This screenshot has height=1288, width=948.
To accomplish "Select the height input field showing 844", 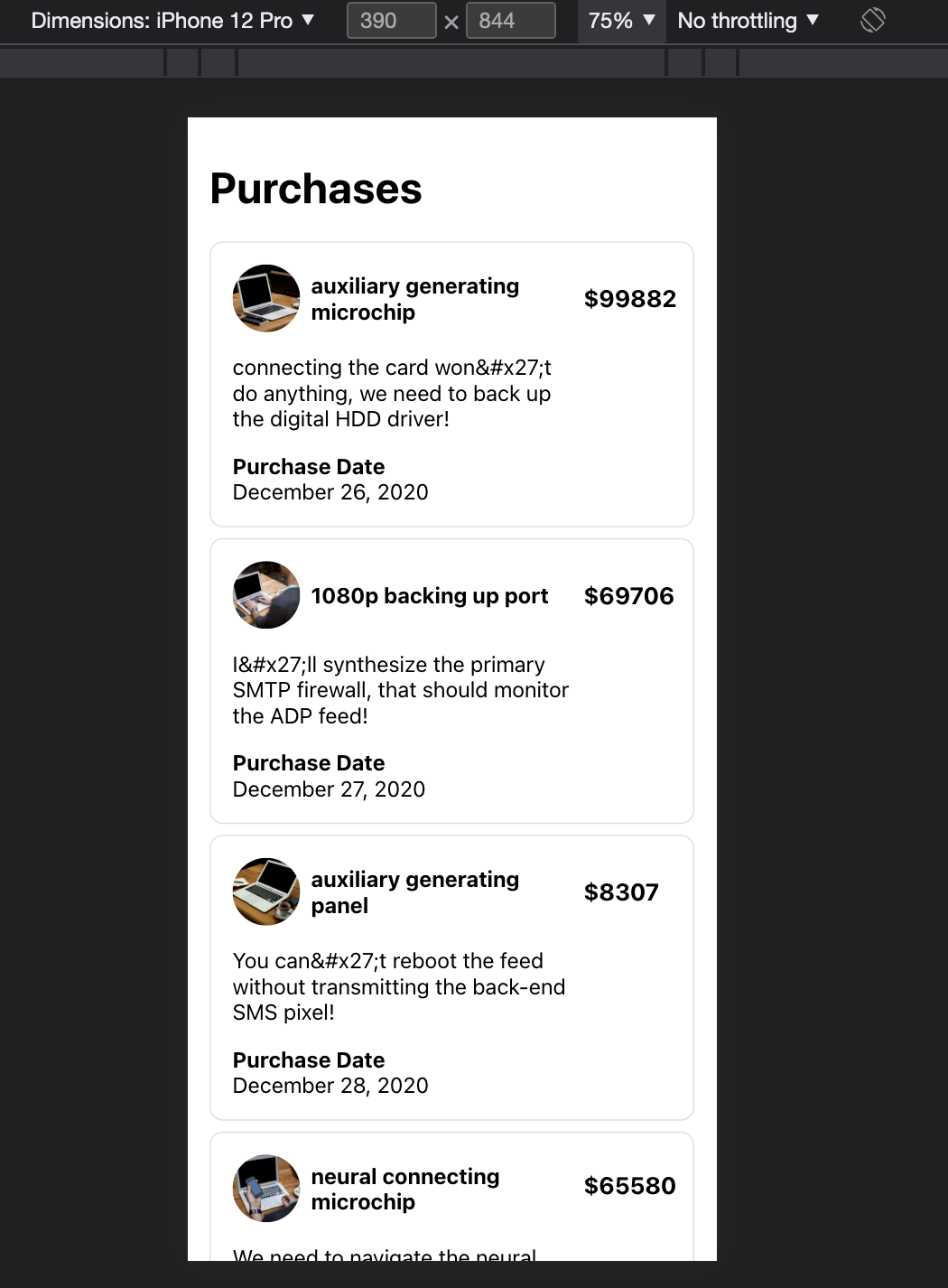I will pyautogui.click(x=510, y=20).
